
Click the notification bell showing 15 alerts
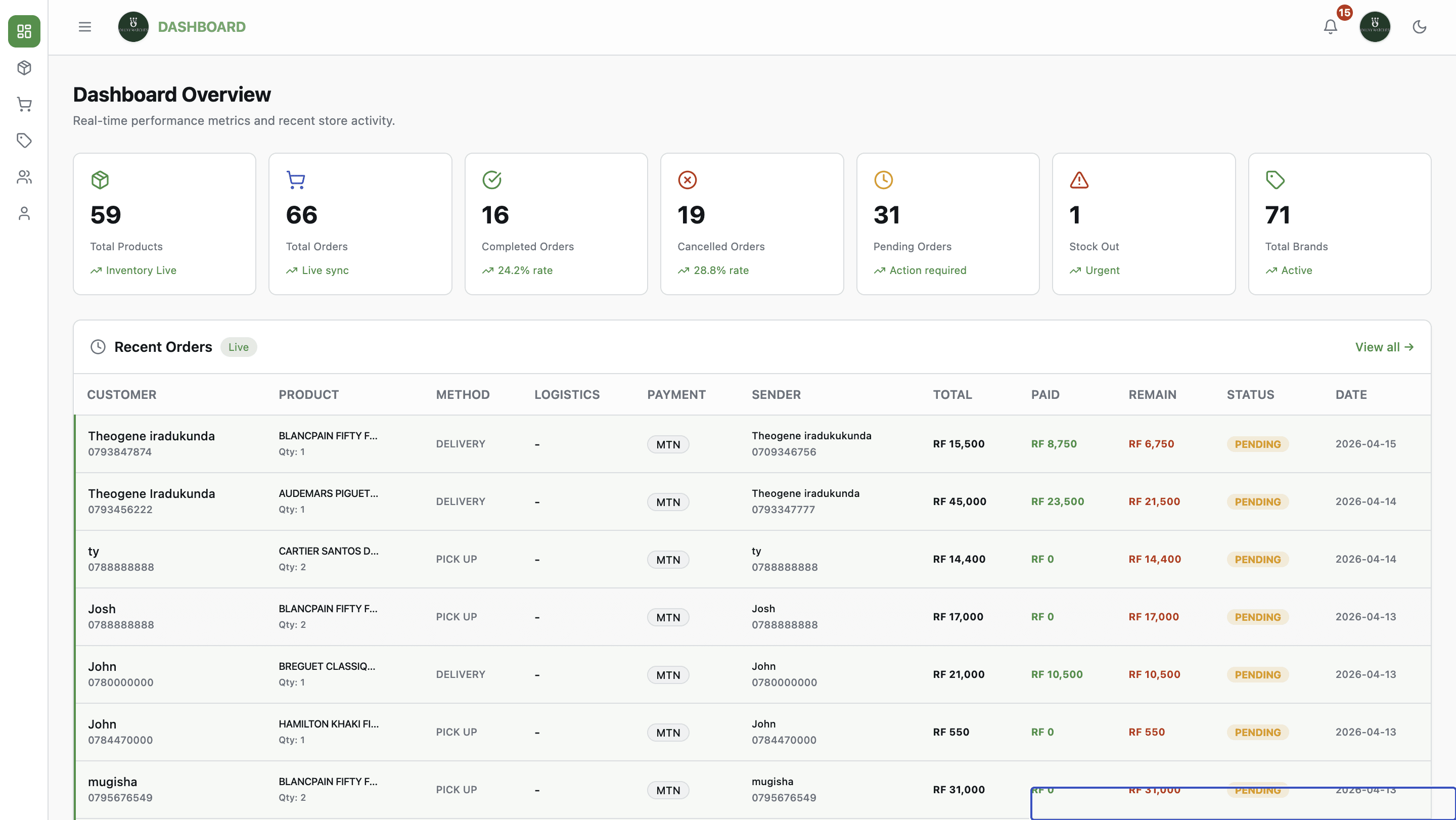[1331, 27]
